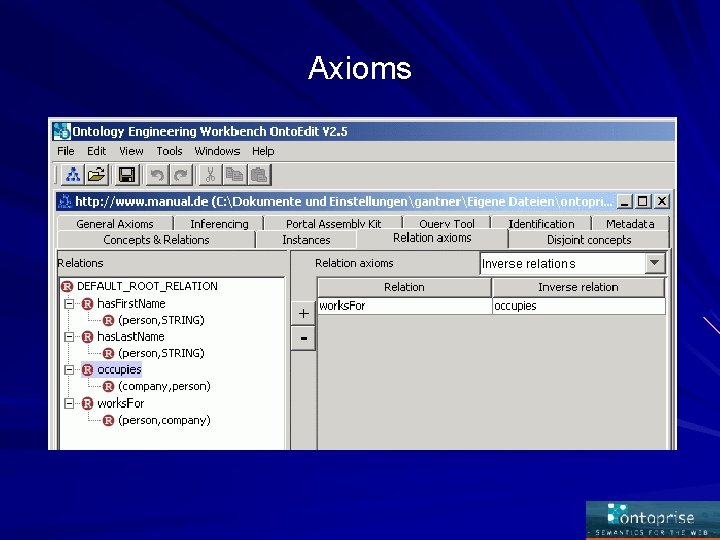Switch to the General Axioms tab

(x=115, y=224)
